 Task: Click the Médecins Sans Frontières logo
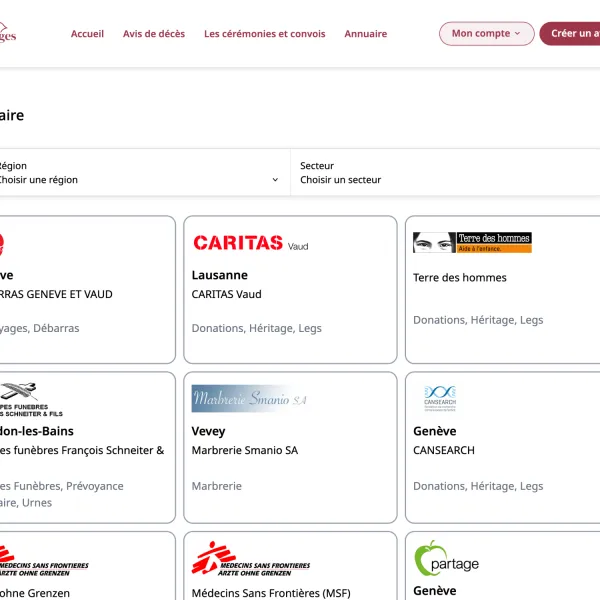250,558
